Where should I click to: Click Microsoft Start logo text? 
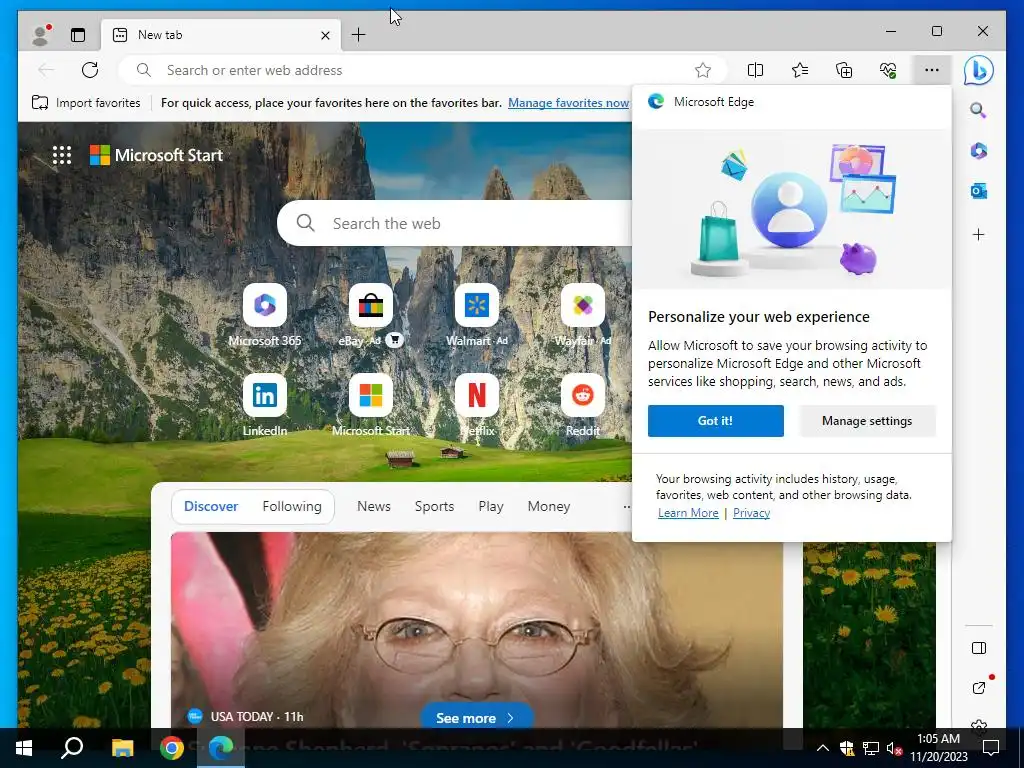coord(168,155)
